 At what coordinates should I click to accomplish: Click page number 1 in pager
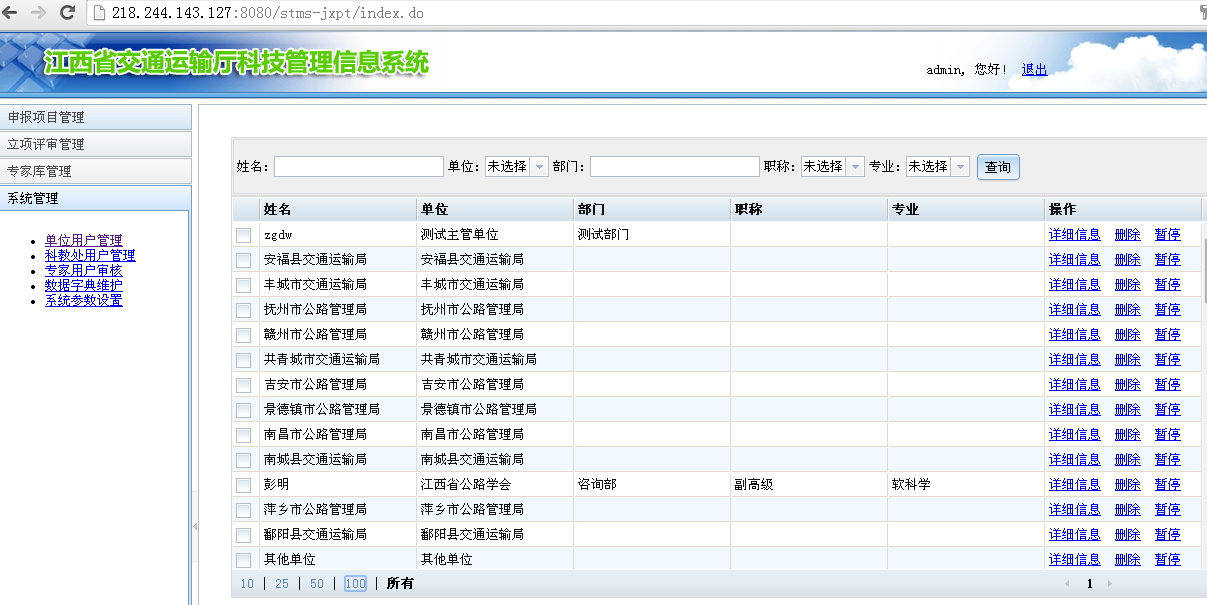(1089, 584)
